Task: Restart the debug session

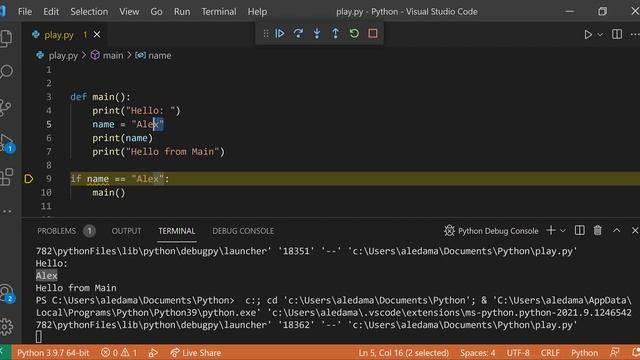Action: [354, 33]
